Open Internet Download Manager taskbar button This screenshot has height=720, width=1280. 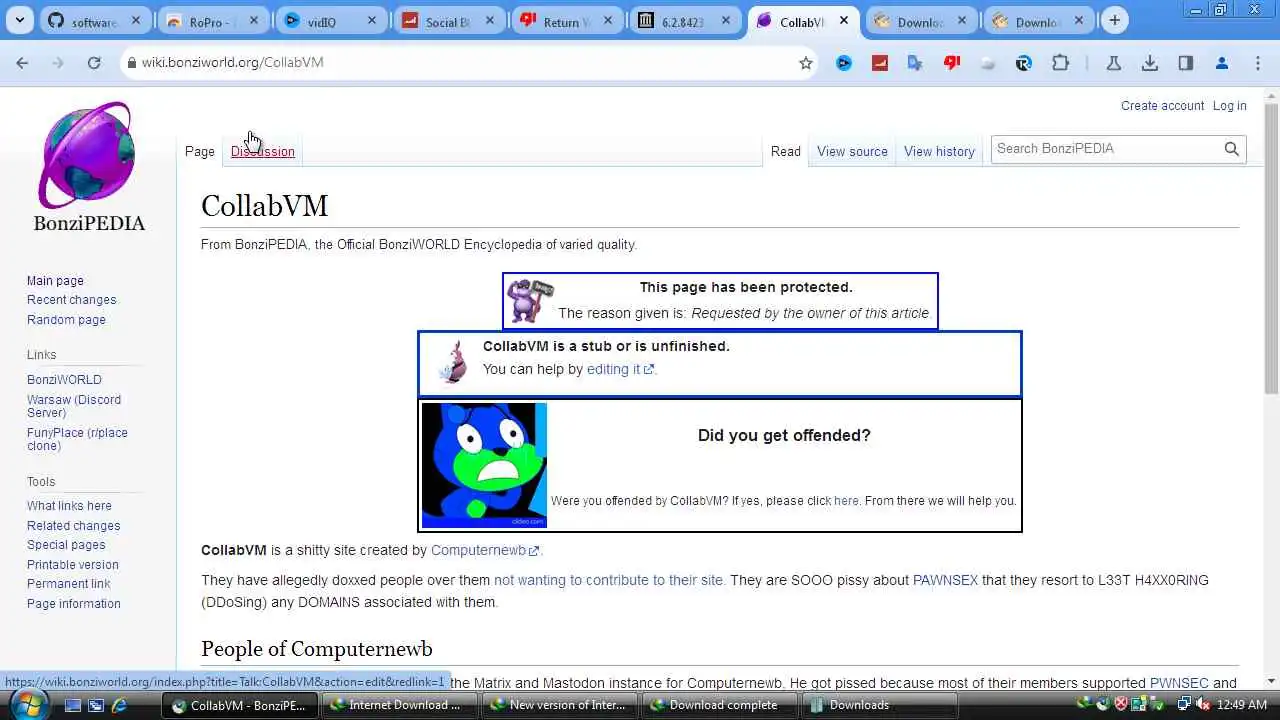coord(399,705)
